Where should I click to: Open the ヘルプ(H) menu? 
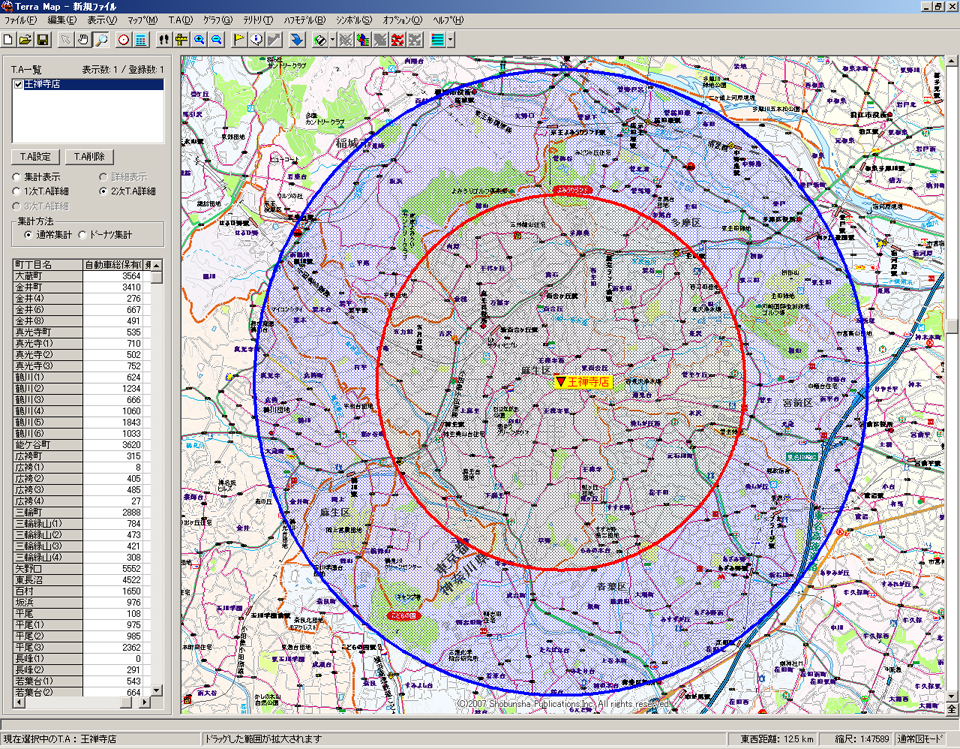coord(448,20)
